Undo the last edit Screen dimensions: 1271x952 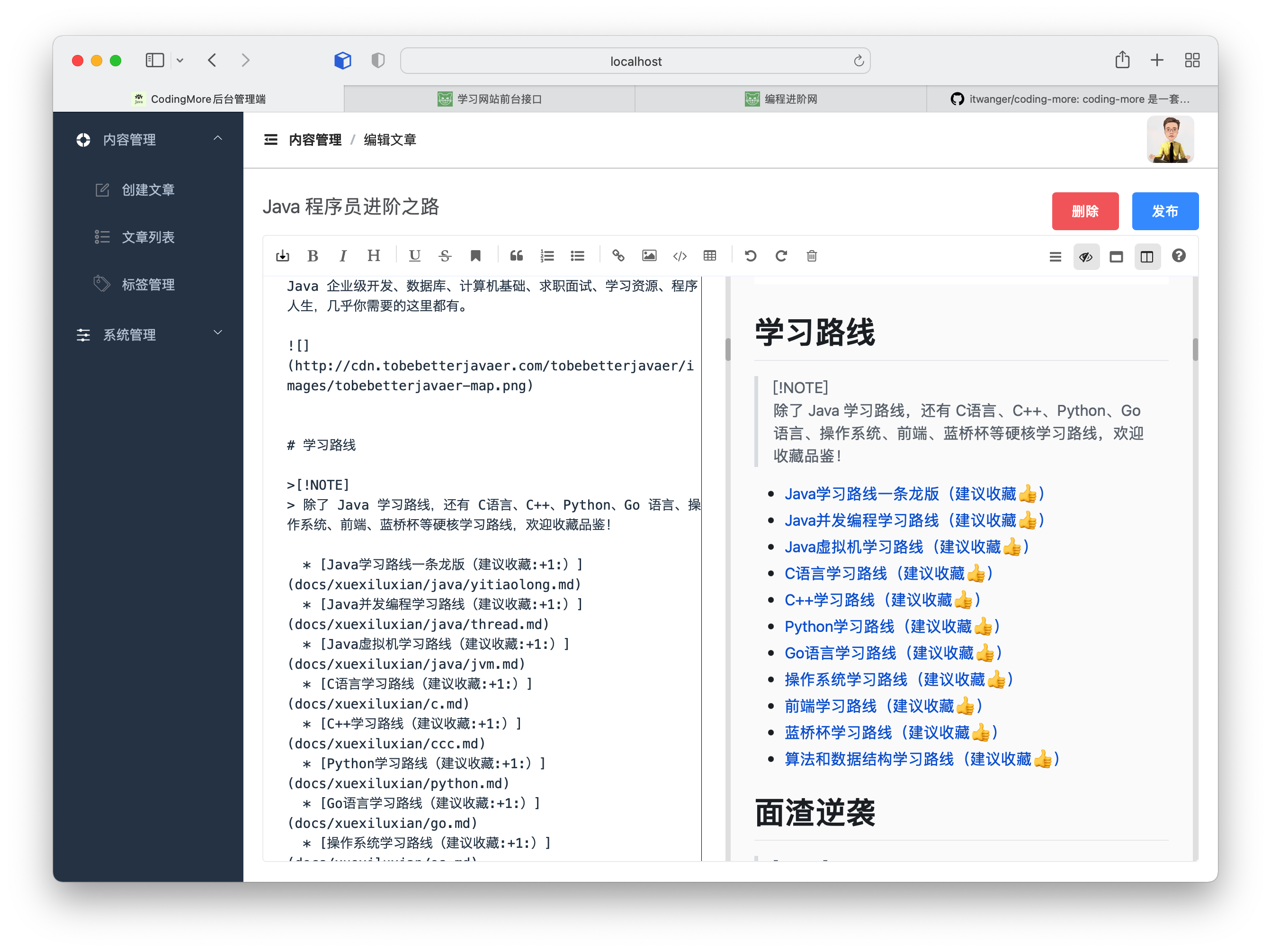click(751, 256)
